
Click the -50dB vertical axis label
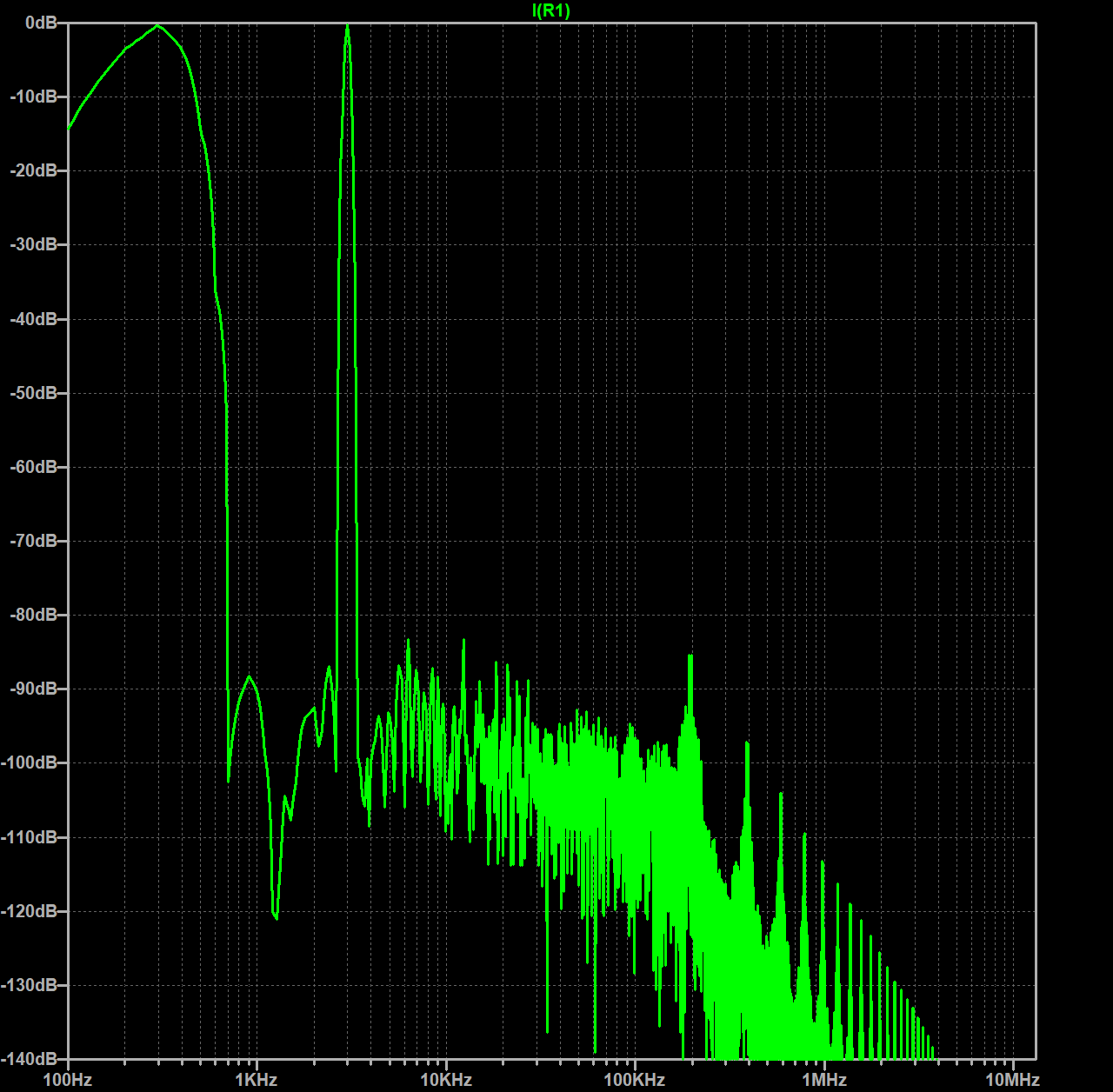coord(34,393)
